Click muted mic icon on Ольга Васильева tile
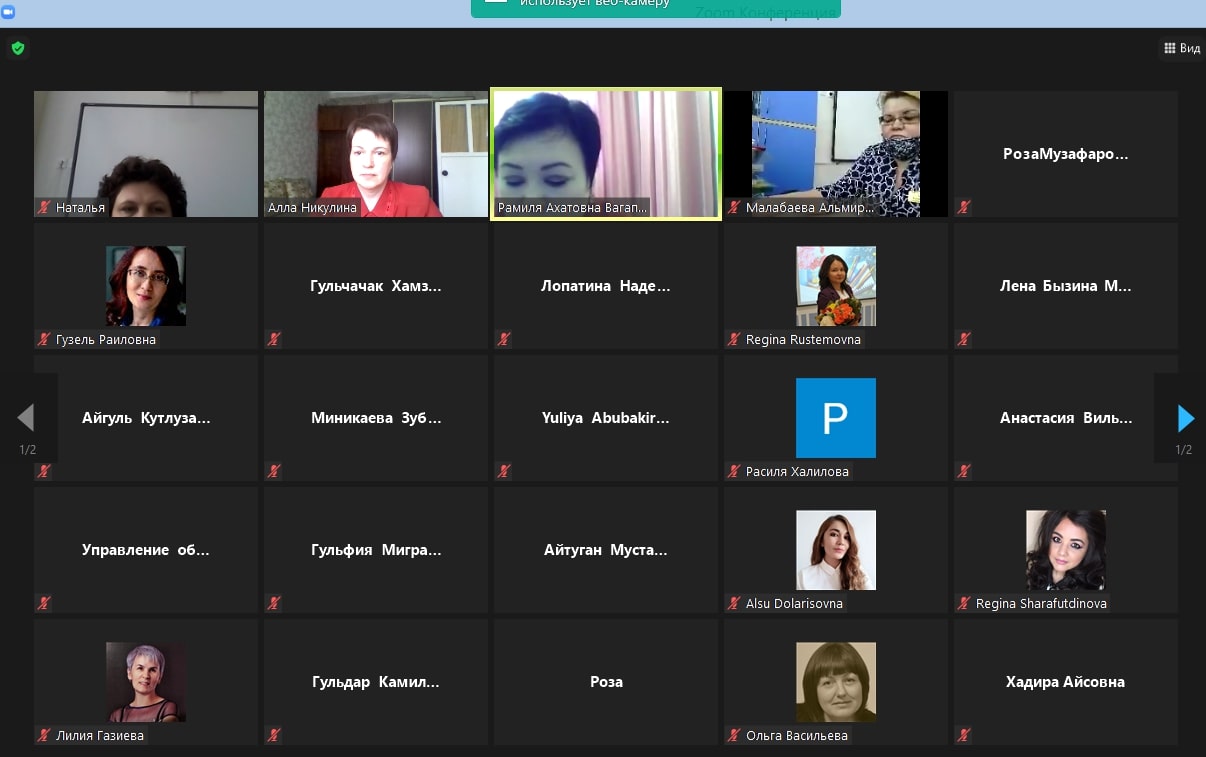1206x757 pixels. click(x=734, y=736)
